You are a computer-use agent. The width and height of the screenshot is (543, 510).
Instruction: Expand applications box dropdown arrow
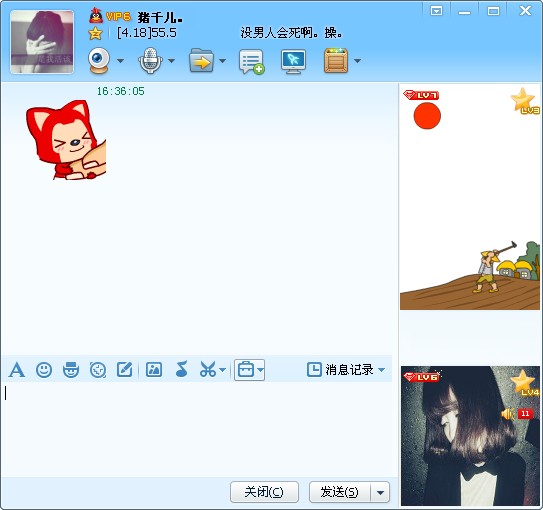(x=357, y=61)
